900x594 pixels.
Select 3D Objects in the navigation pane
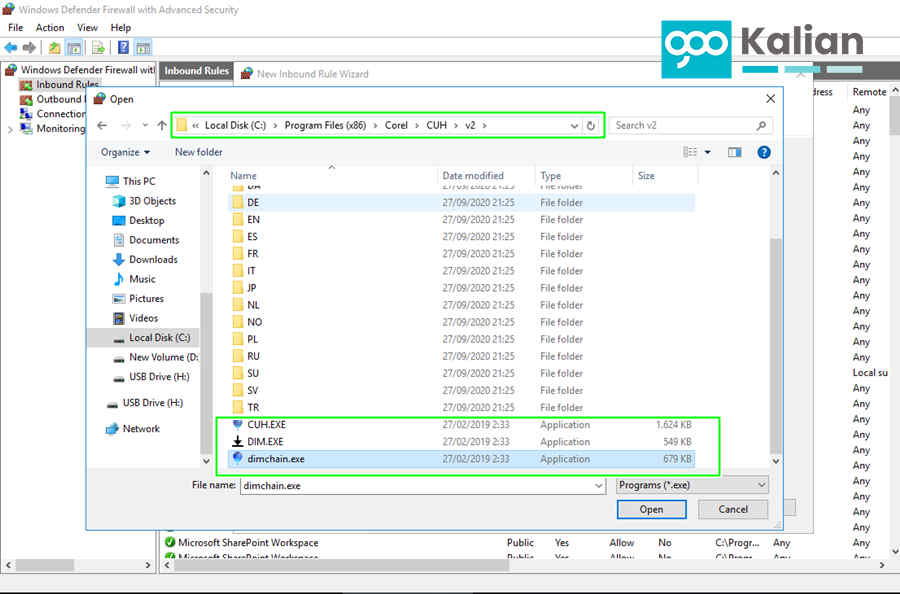(152, 201)
